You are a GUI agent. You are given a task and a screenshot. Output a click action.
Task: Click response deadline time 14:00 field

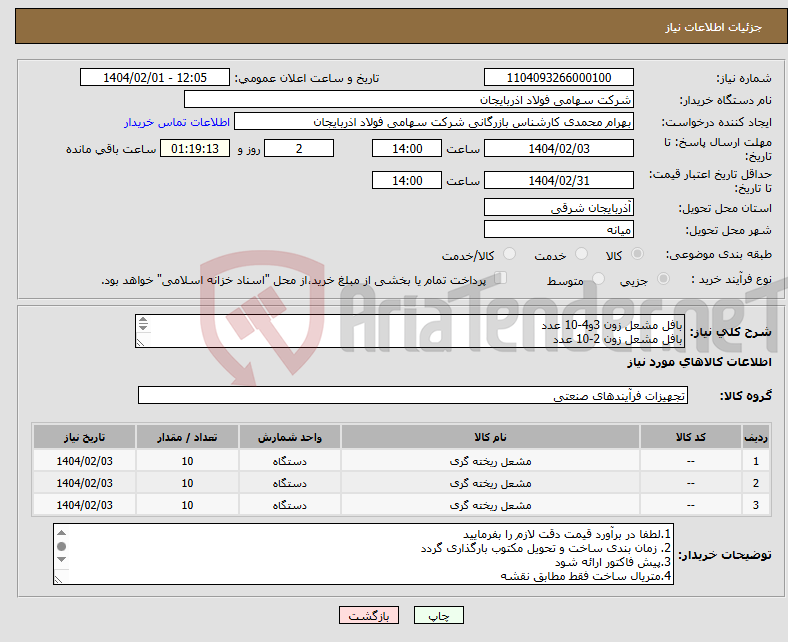coord(407,148)
